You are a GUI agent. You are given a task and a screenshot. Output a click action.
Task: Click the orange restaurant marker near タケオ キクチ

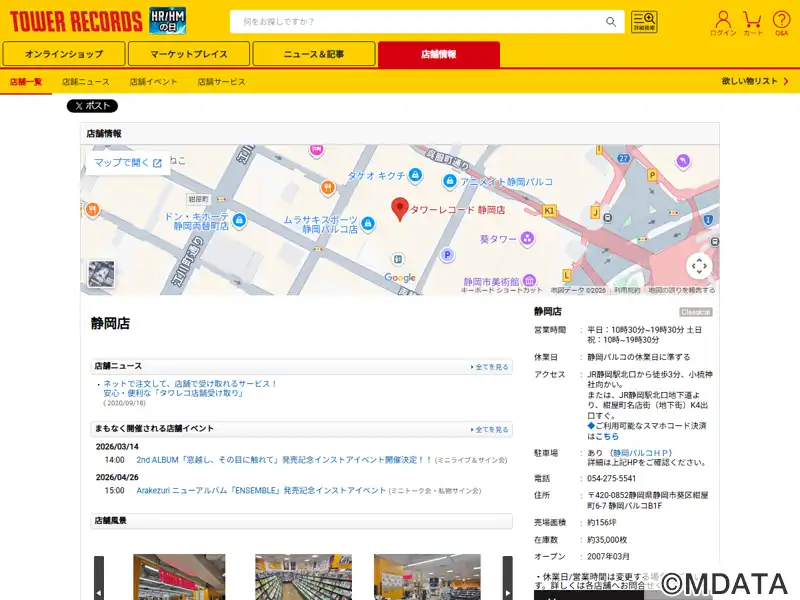coord(328,188)
